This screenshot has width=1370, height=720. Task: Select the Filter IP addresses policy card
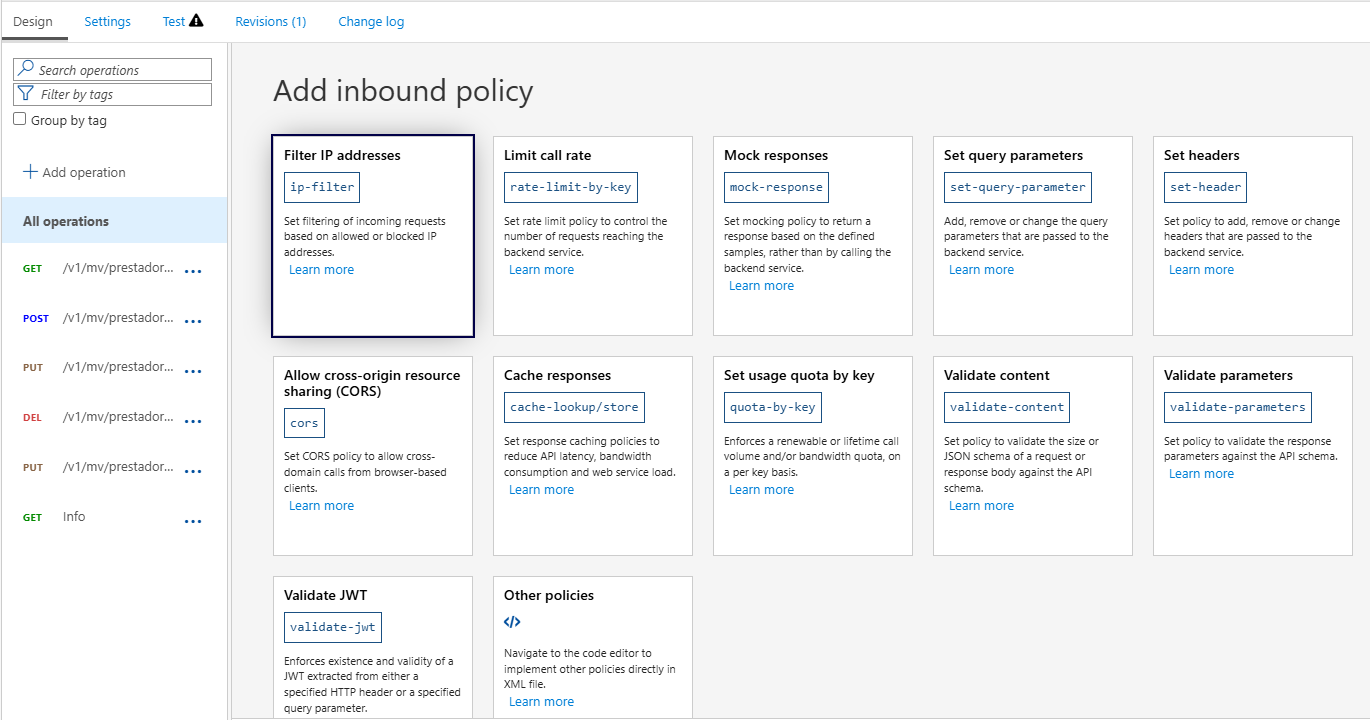373,236
